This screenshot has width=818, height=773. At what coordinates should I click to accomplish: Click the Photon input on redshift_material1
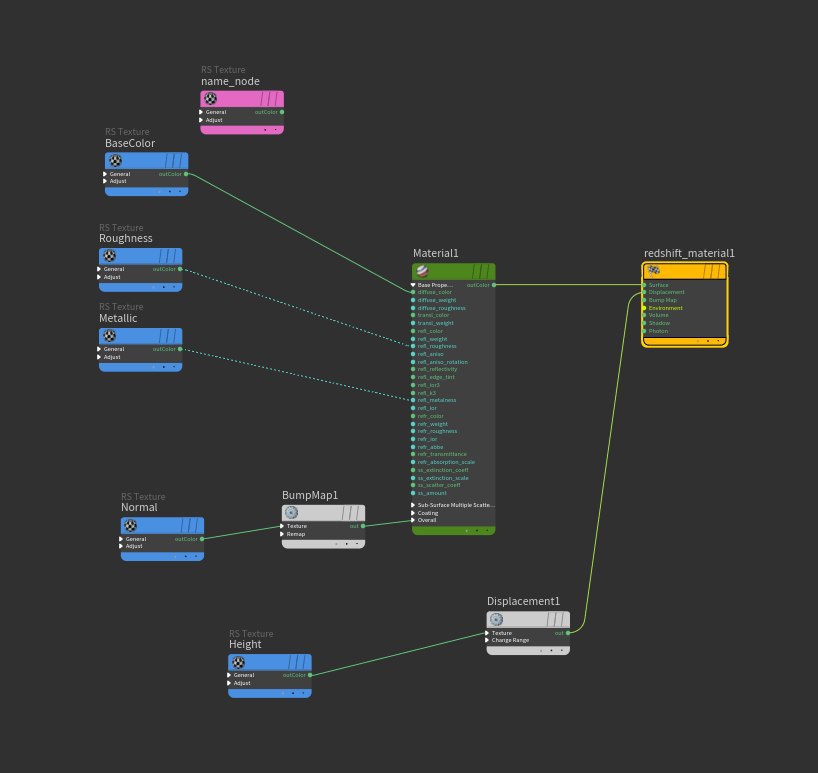coord(645,331)
